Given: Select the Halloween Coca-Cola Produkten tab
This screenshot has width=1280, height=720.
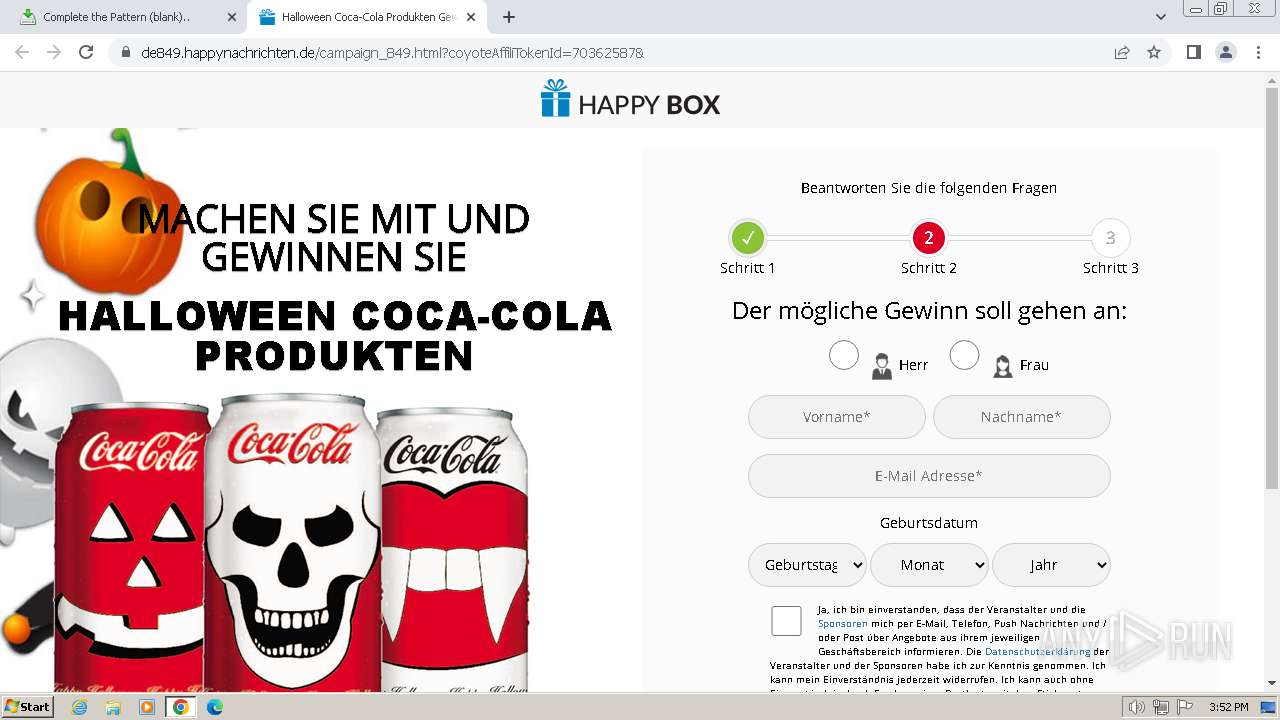Looking at the screenshot, I should (367, 17).
